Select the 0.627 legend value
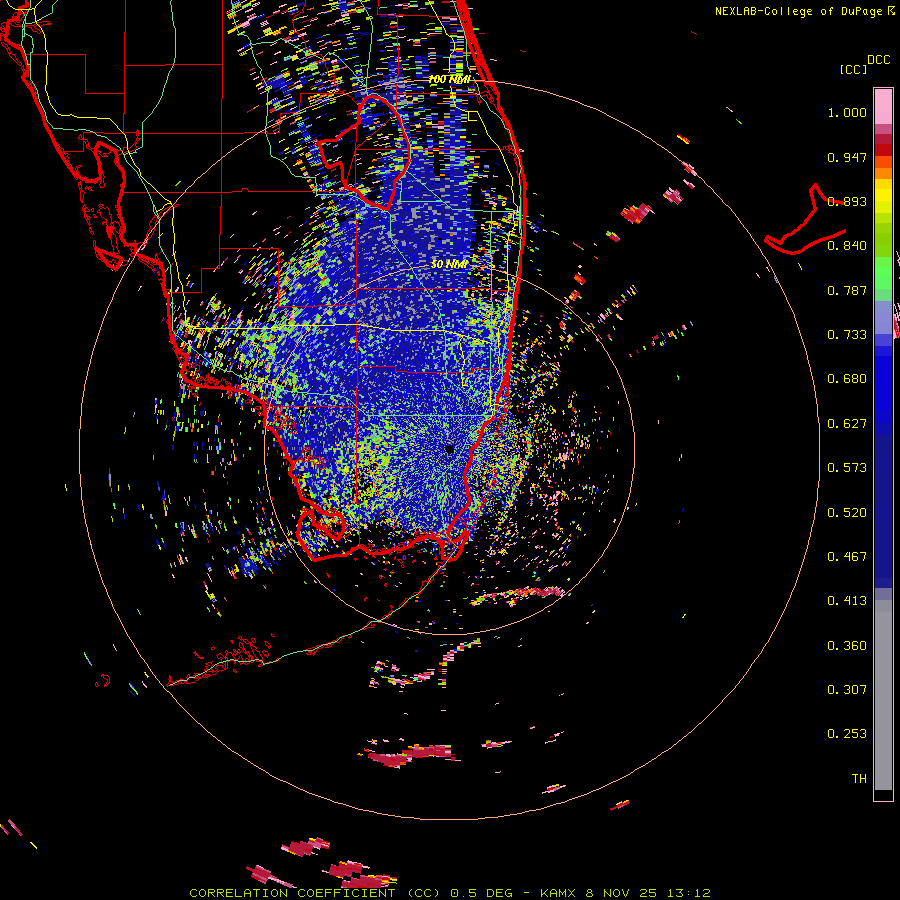Viewport: 900px width, 900px height. 847,424
